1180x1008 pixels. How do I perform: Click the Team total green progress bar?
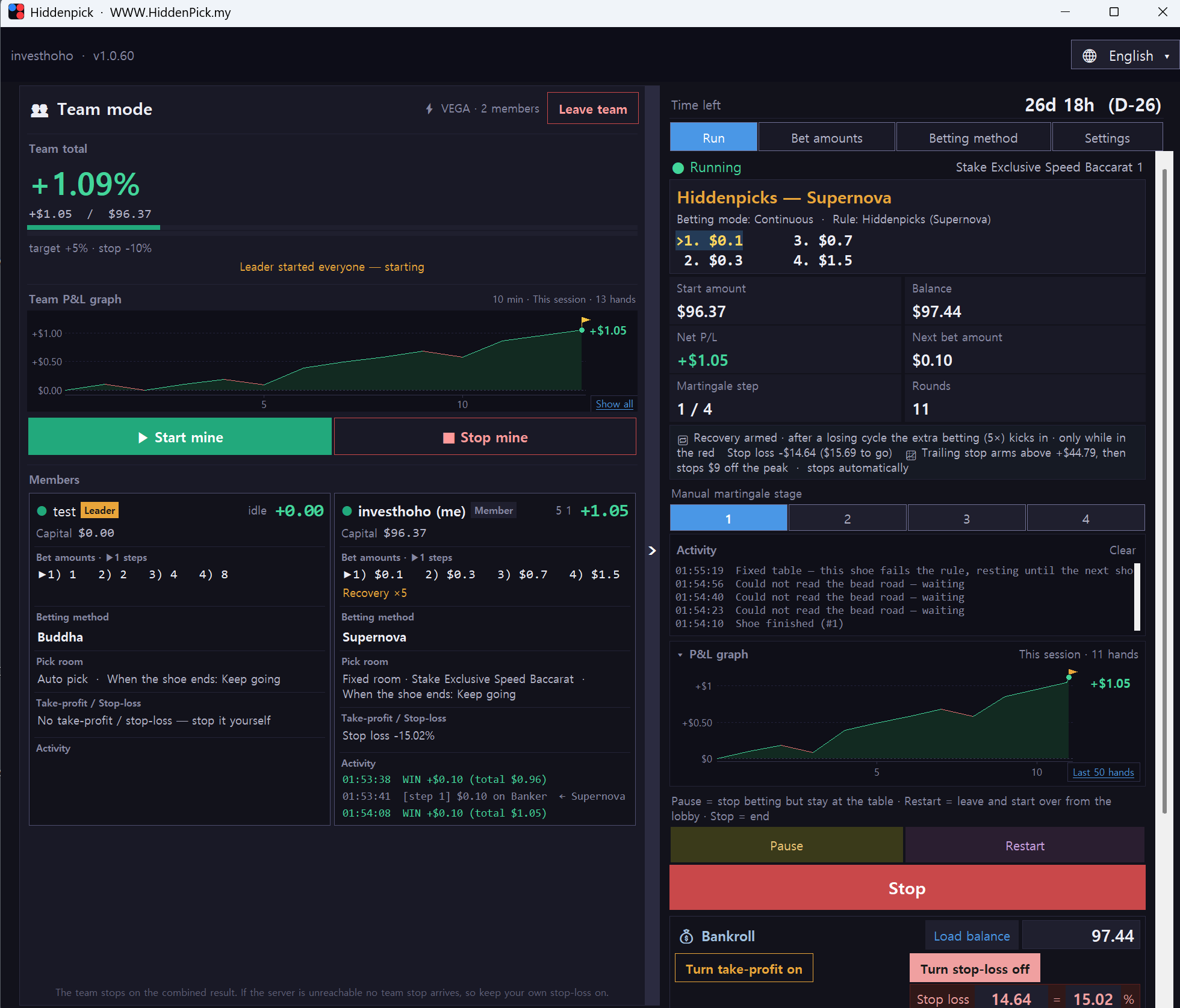coord(93,227)
